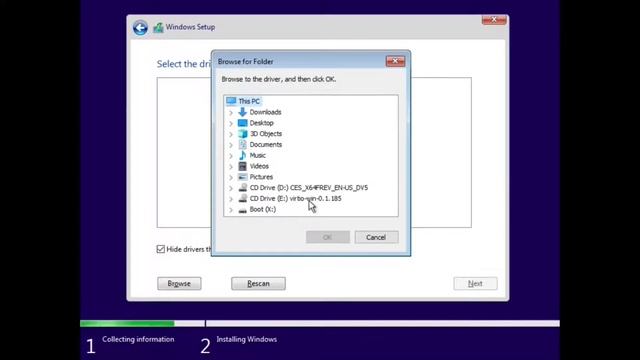The height and width of the screenshot is (360, 640).
Task: Click the Documents page icon
Action: [x=242, y=144]
